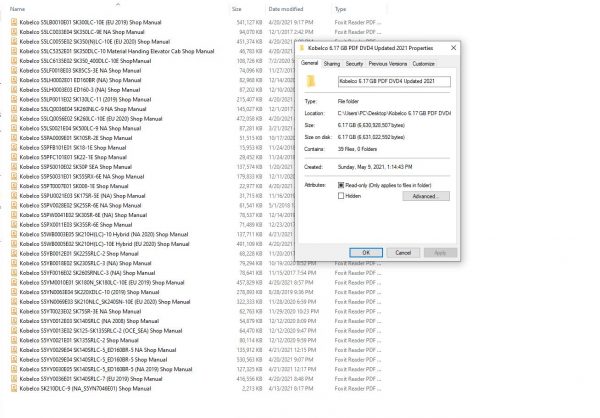Click PDF icon of SK350(N)LC-10E (EU 2020) manual
The height and width of the screenshot is (418, 600).
coord(14,41)
